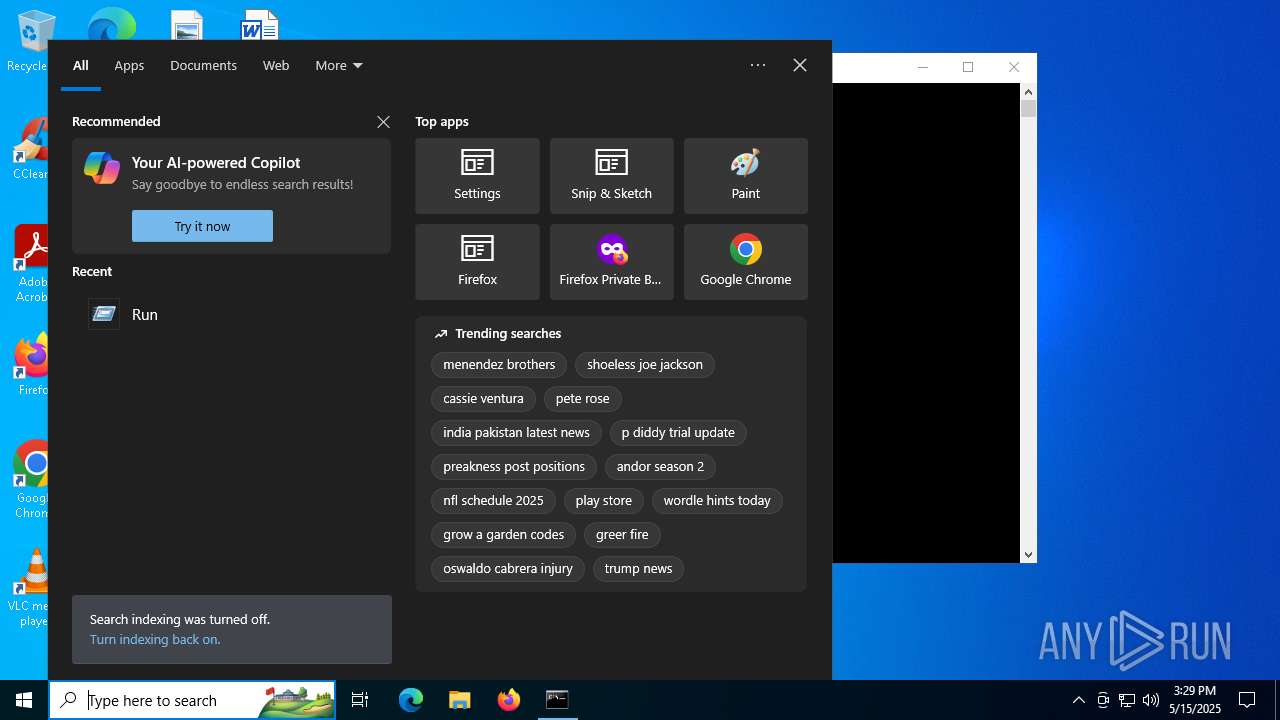Search trending greer fire
The width and height of the screenshot is (1280, 720).
click(x=622, y=534)
